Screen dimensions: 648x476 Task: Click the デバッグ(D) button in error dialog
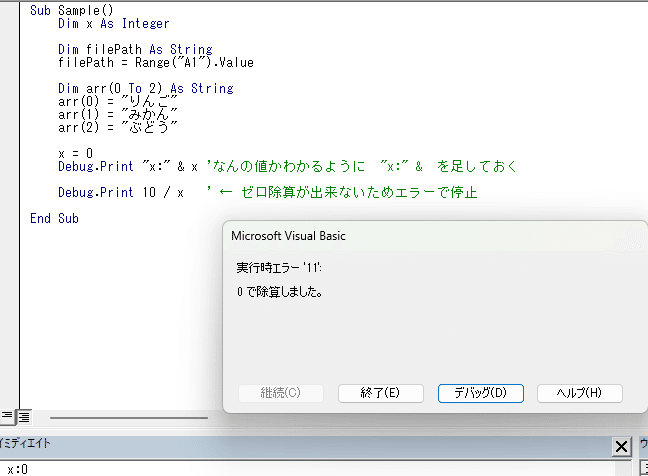[481, 393]
